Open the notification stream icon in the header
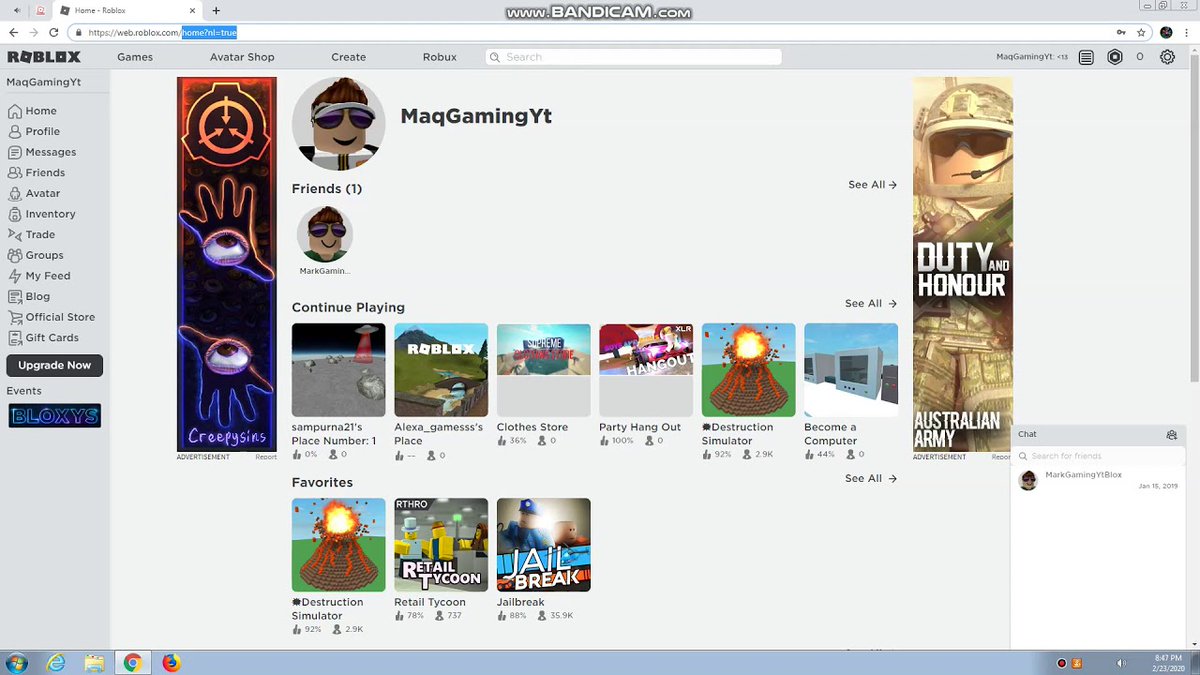 tap(1086, 57)
